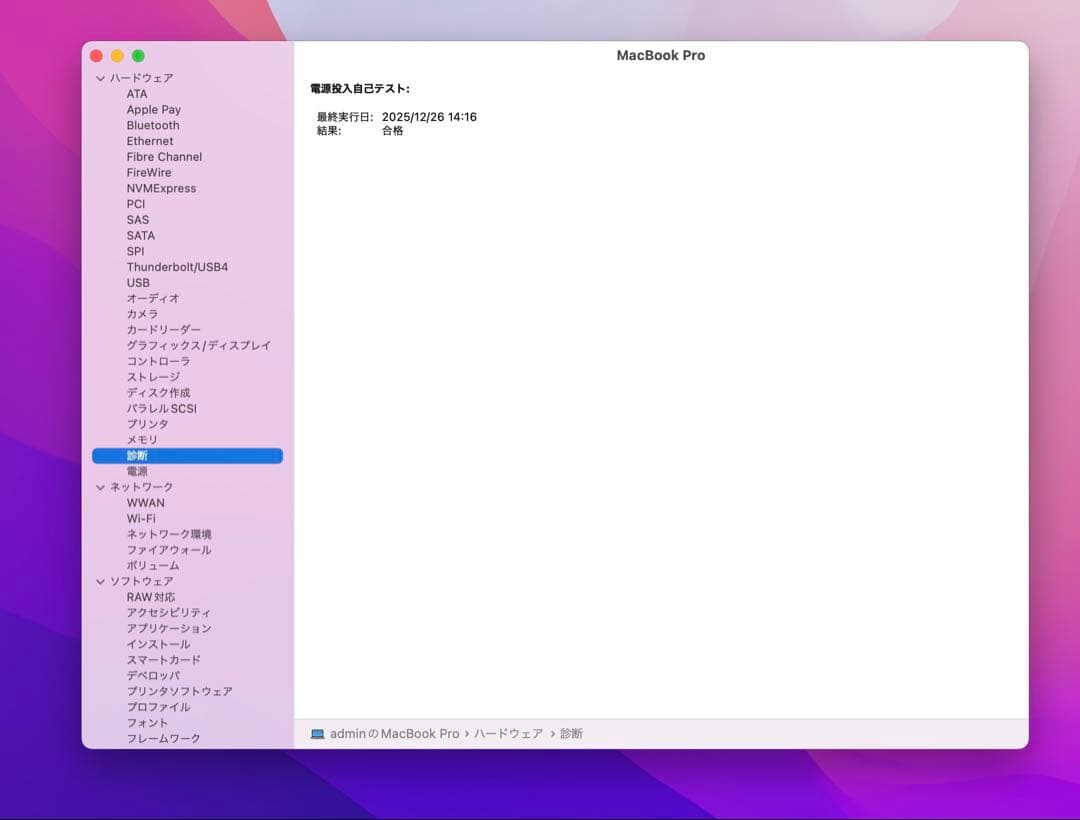1080x820 pixels.
Task: Select 電源 in hardware list
Action: [x=137, y=472]
